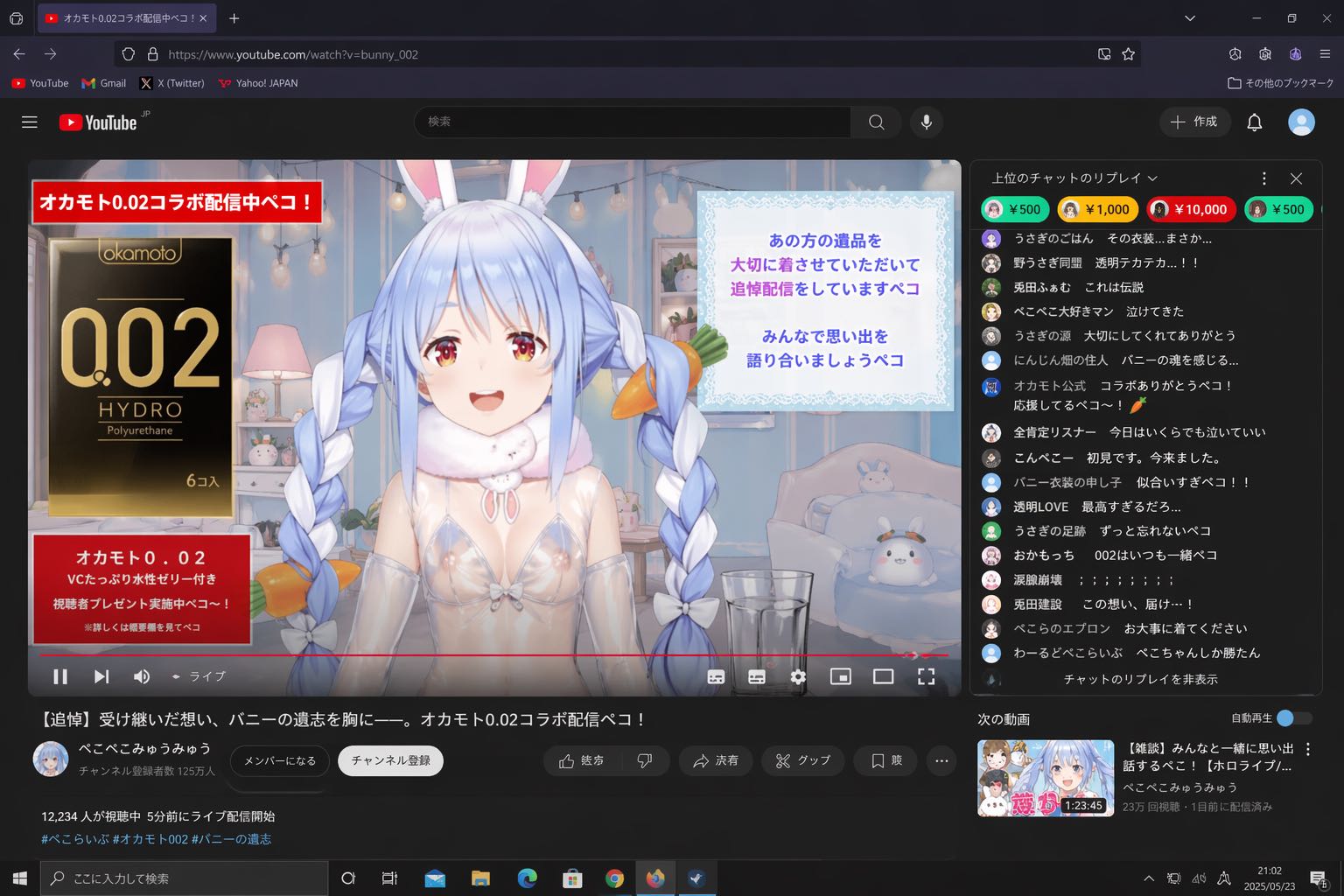Open the YouTube hamburger guide menu
The width and height of the screenshot is (1344, 896).
[30, 122]
